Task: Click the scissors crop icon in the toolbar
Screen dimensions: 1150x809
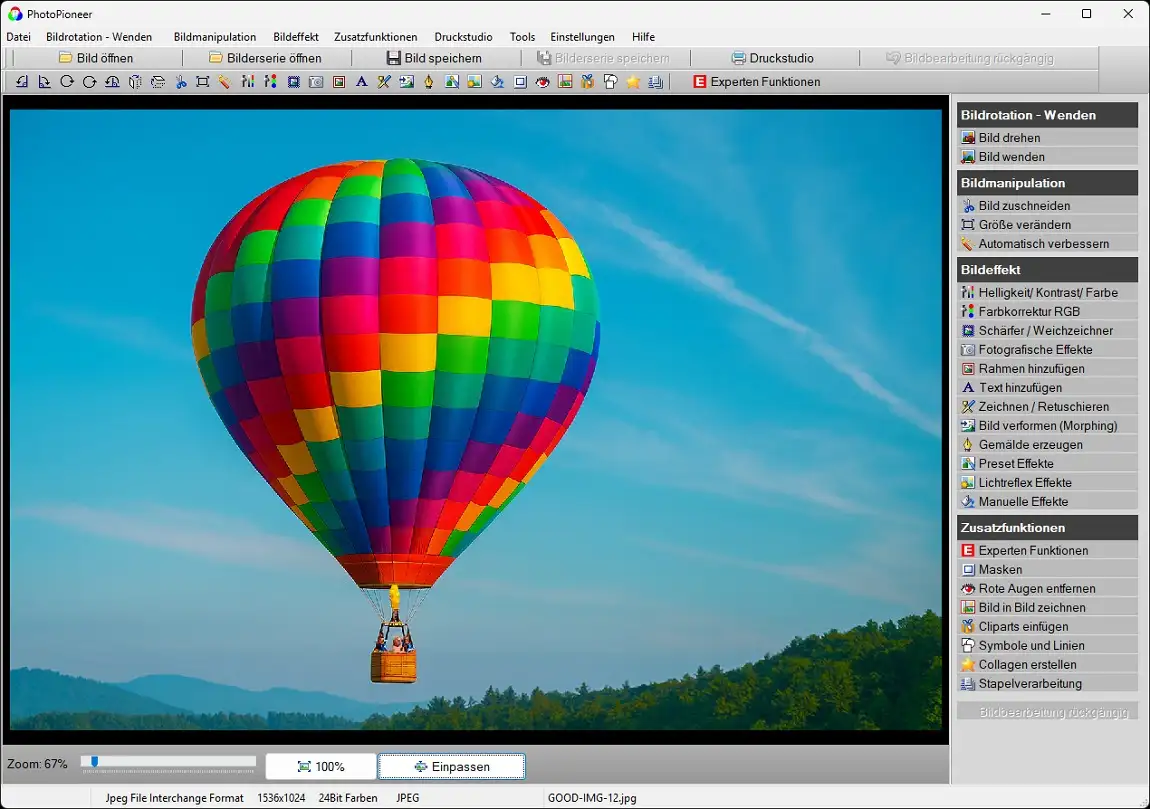Action: tap(181, 82)
